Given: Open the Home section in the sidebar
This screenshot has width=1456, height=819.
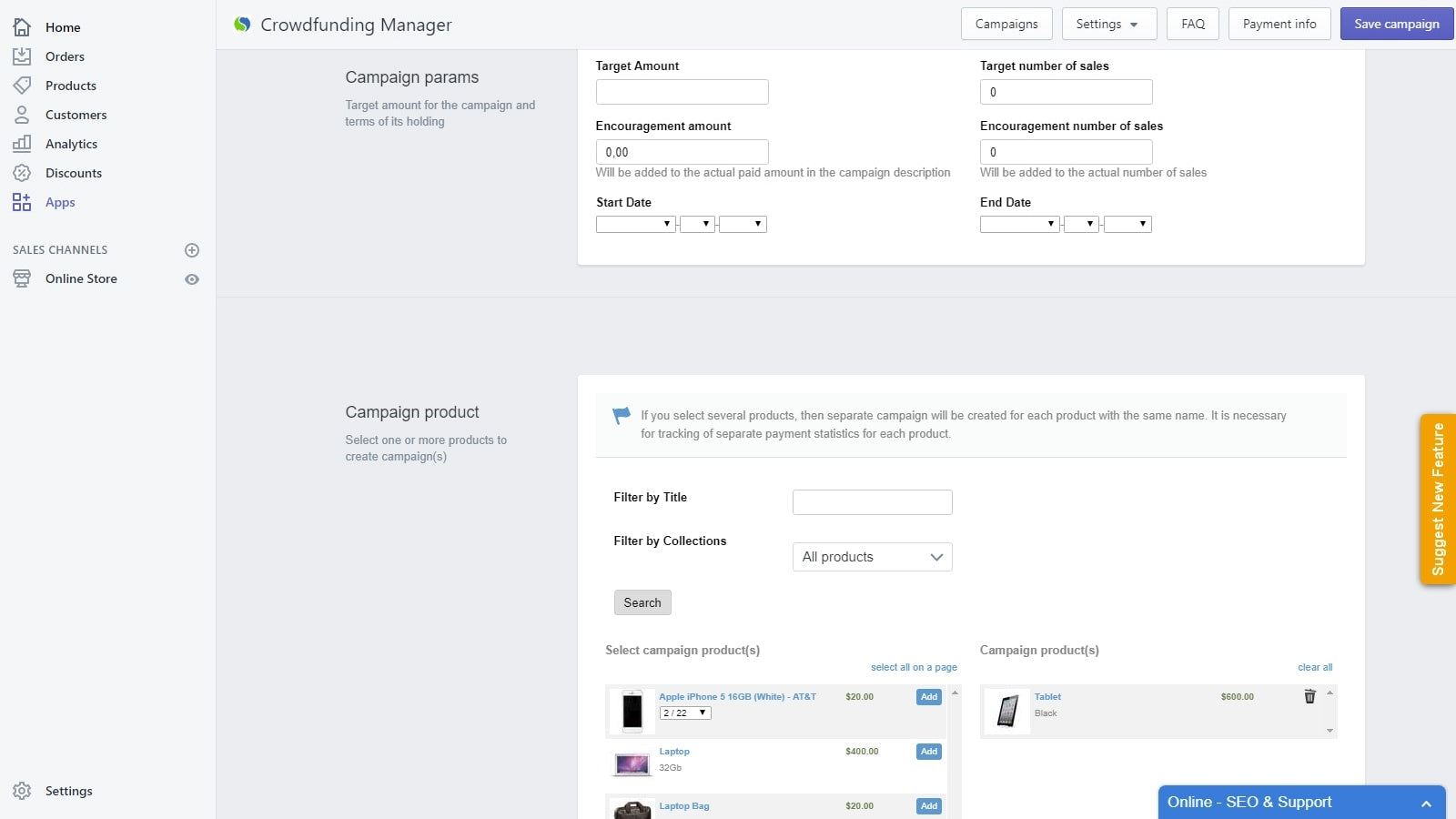Looking at the screenshot, I should (x=23, y=27).
